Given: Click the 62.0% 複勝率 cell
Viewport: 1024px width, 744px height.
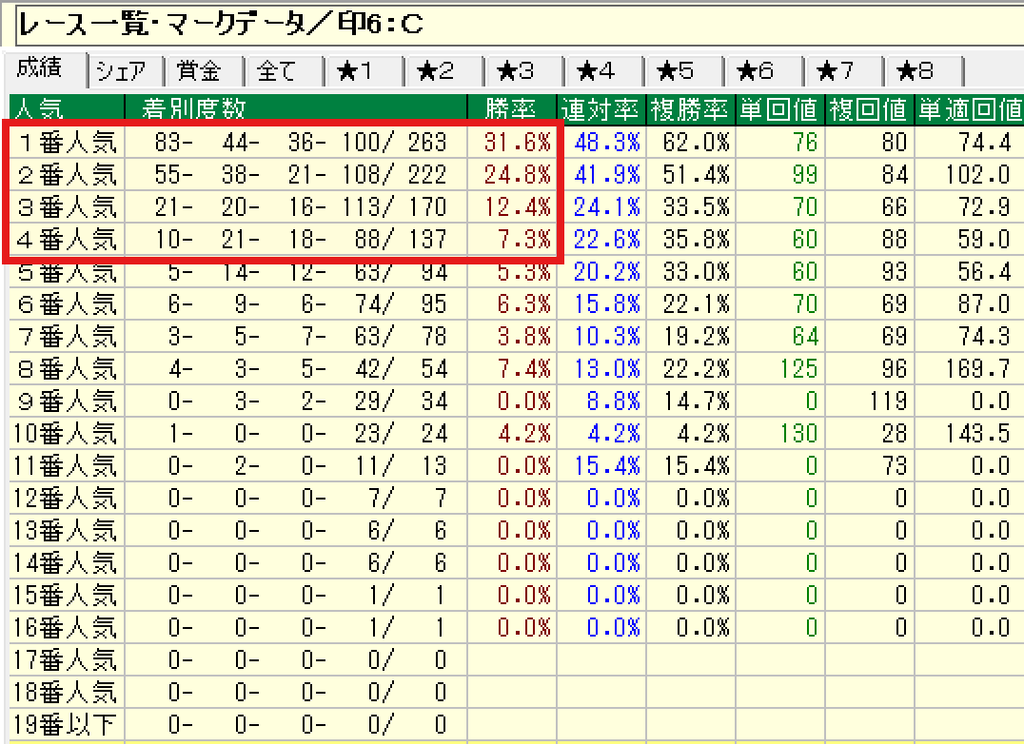Looking at the screenshot, I should tap(690, 142).
